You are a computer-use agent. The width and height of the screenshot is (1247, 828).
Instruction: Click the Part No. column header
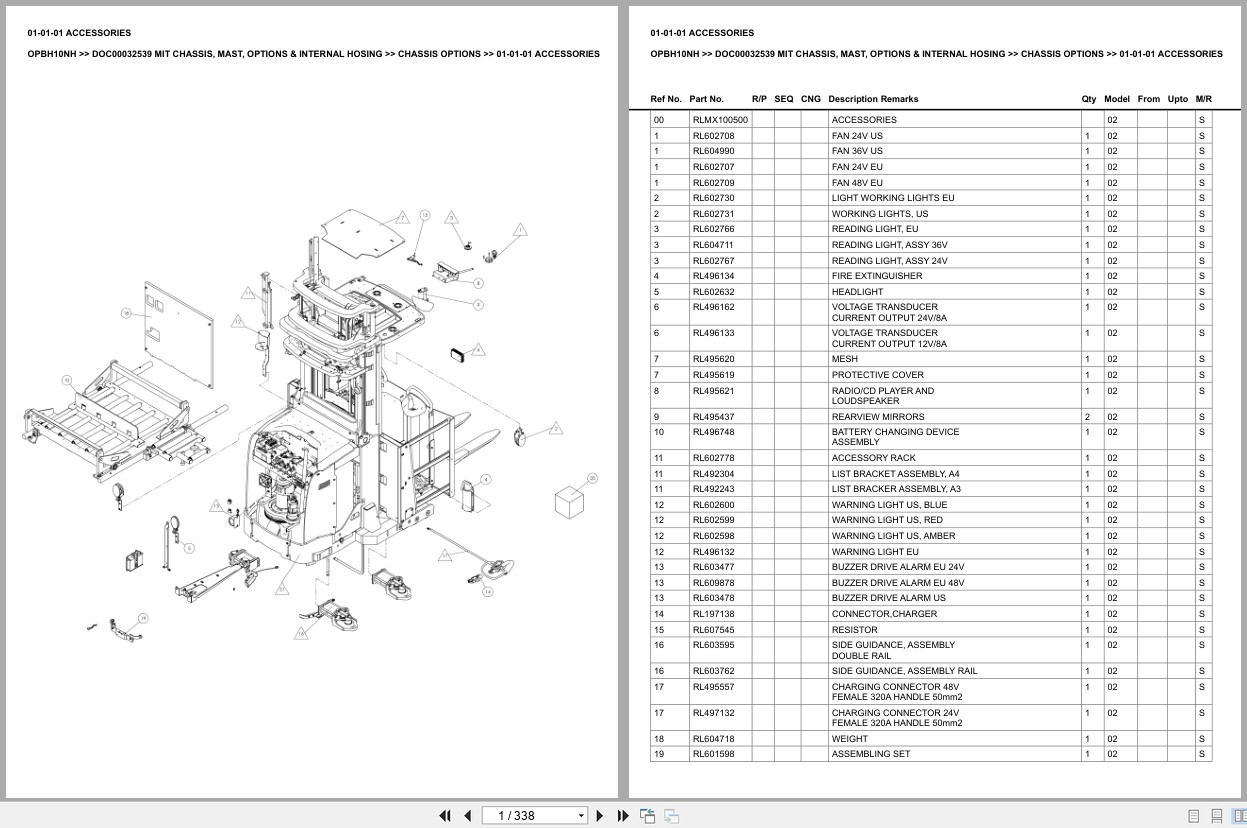(706, 99)
